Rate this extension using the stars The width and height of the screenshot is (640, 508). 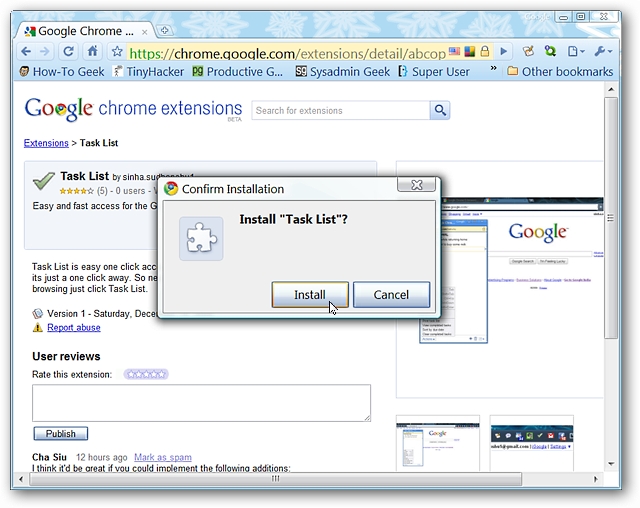146,374
